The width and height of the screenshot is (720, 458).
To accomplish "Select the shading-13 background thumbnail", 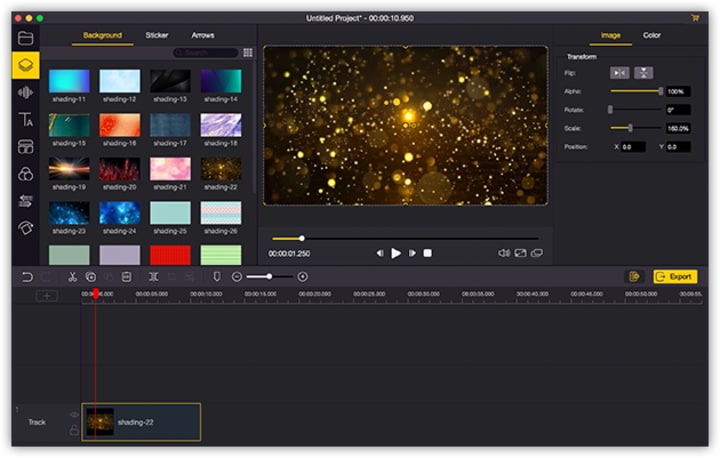I will tap(170, 81).
